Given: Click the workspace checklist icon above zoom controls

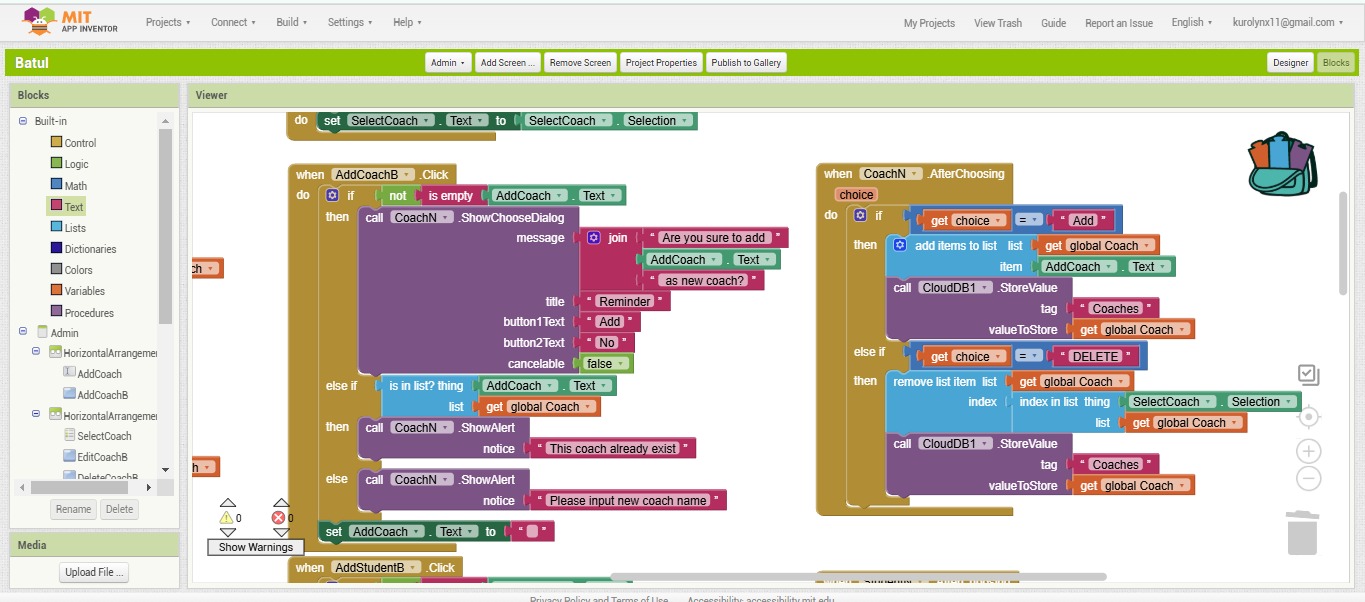Looking at the screenshot, I should pyautogui.click(x=1308, y=375).
